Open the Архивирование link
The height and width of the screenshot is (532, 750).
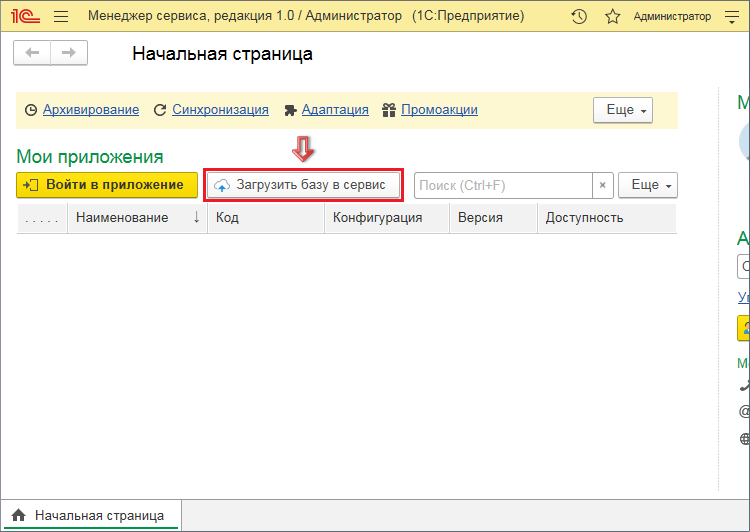point(91,110)
